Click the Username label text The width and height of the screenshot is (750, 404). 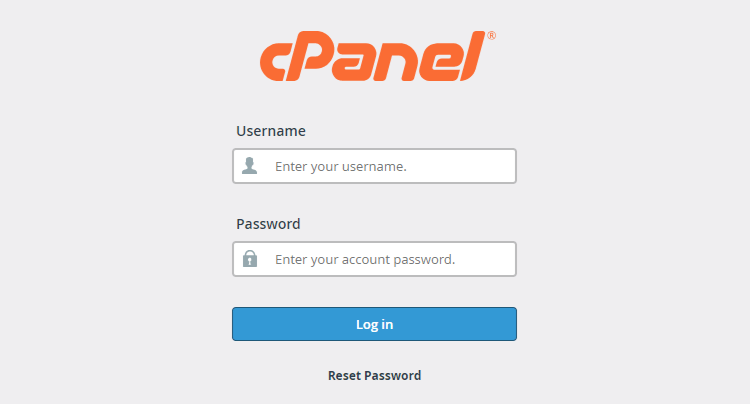(x=271, y=131)
